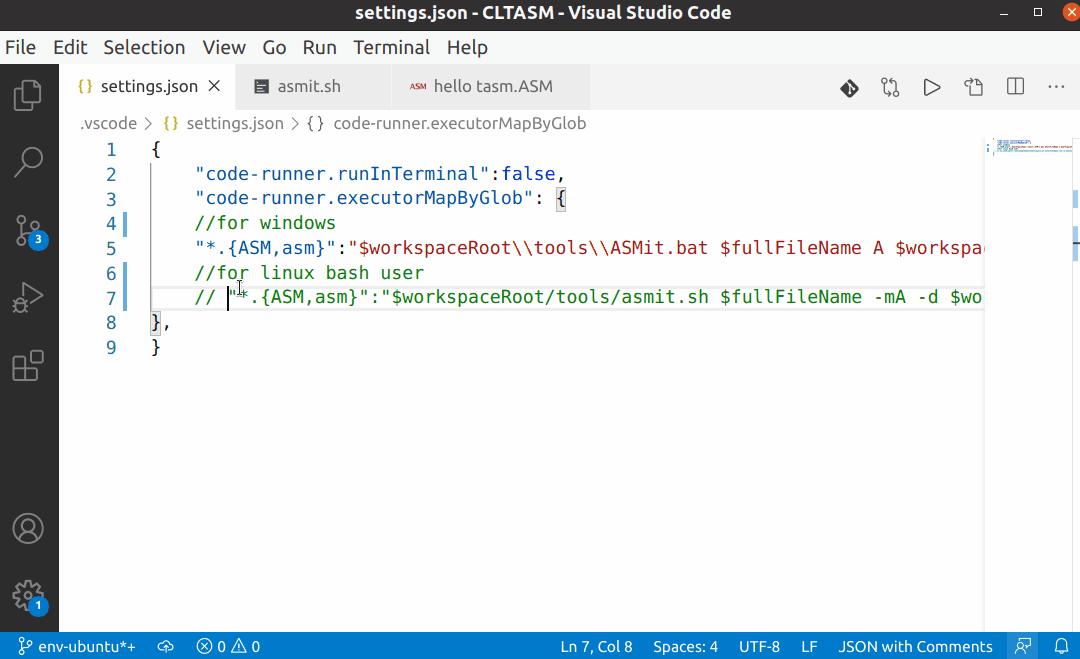
Task: Open the Run and Debug view
Action: click(x=29, y=297)
